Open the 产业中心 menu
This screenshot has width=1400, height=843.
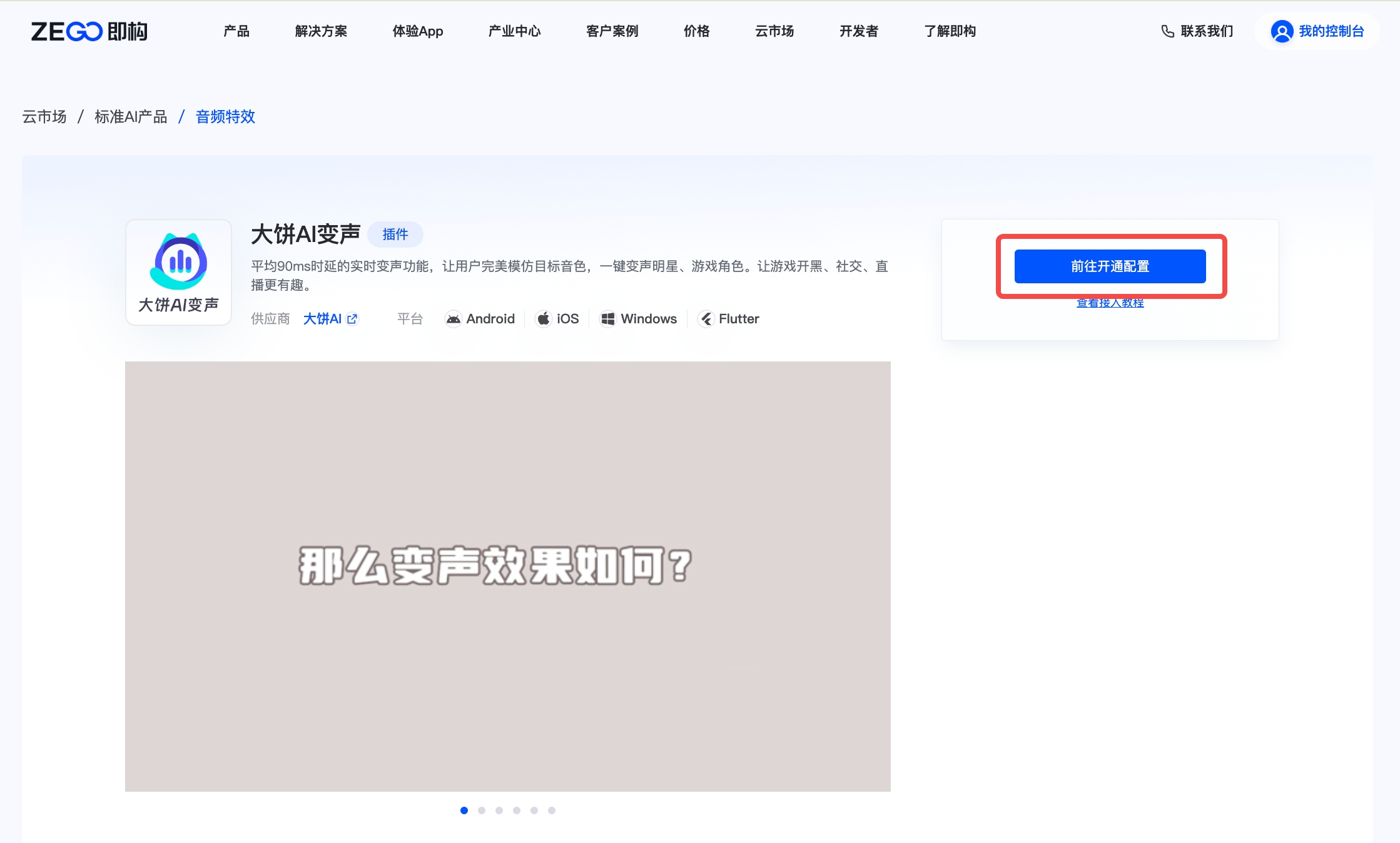tap(514, 31)
